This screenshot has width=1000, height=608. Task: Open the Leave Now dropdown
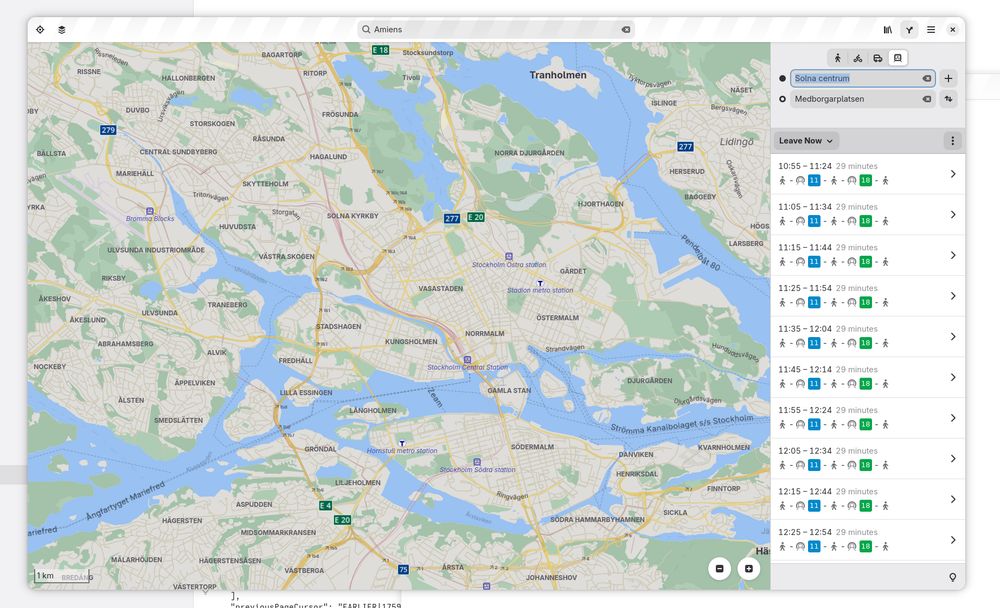point(806,140)
